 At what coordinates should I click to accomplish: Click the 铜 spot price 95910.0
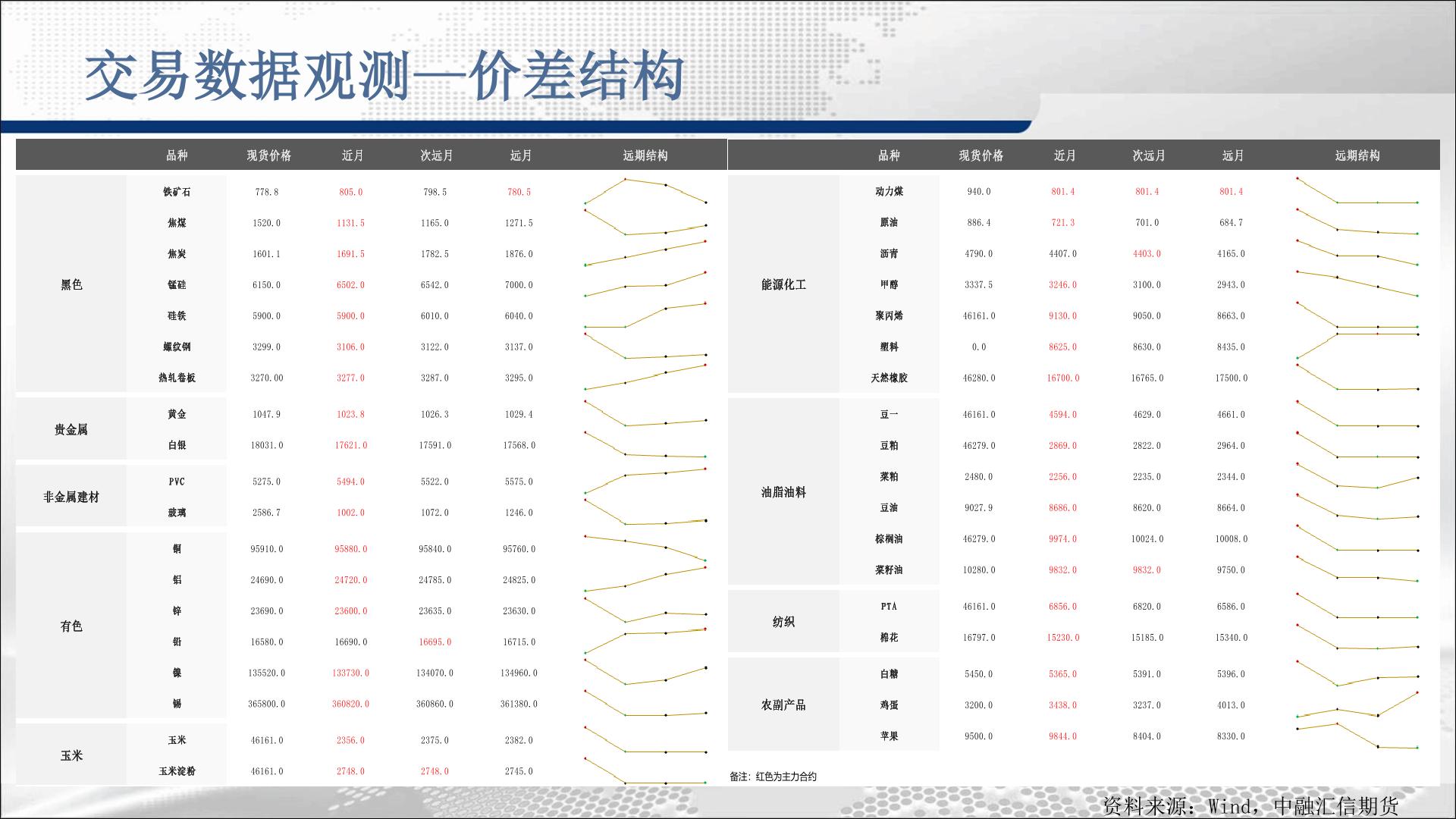pos(267,549)
